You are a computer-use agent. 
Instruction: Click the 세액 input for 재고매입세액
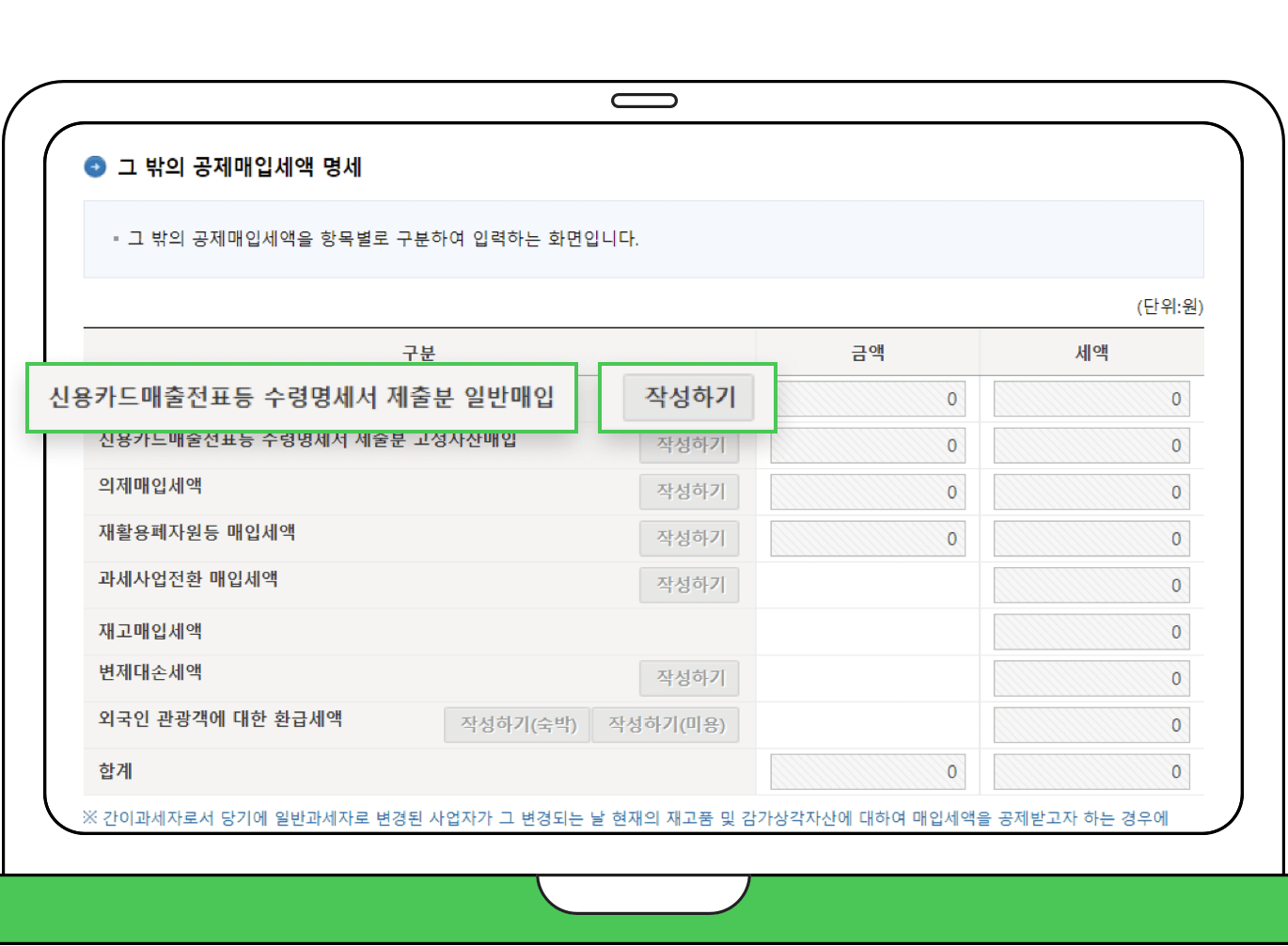pyautogui.click(x=1090, y=631)
